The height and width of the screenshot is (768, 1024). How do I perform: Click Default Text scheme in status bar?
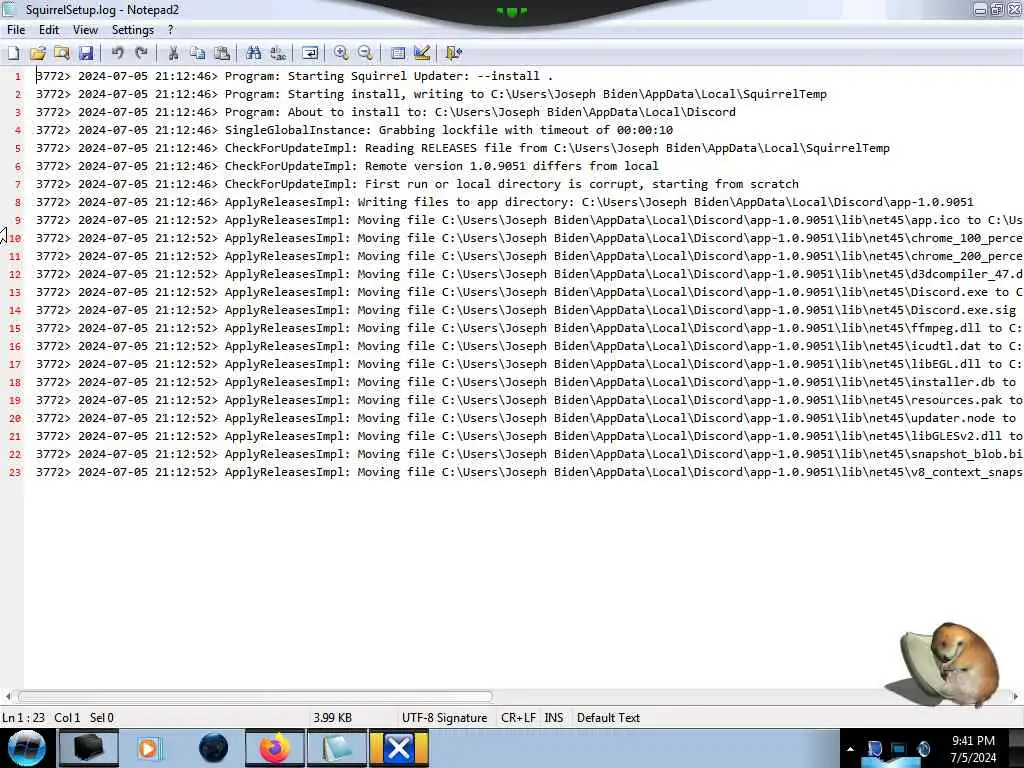pyautogui.click(x=608, y=718)
